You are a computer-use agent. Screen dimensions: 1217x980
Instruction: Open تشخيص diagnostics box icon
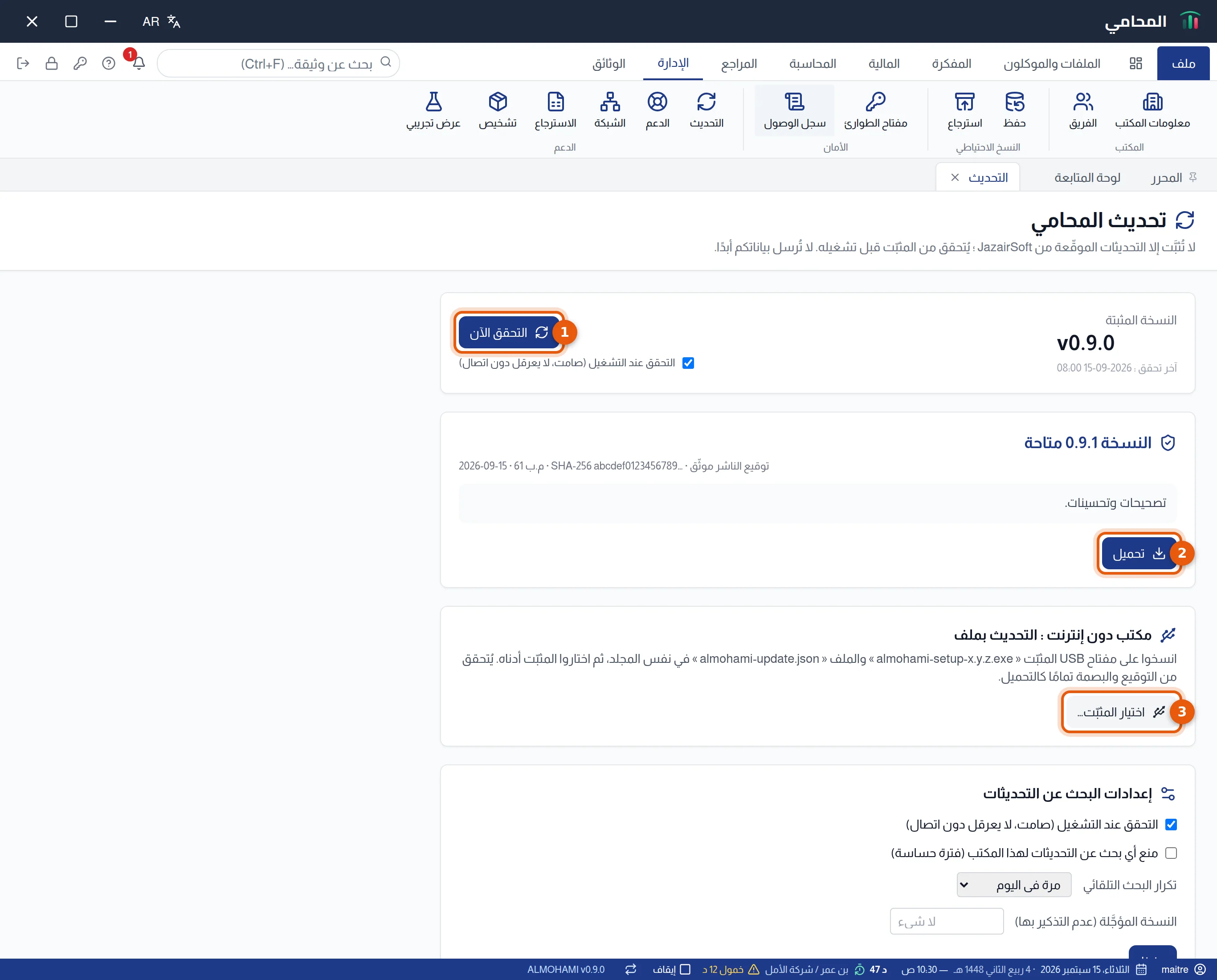497,110
